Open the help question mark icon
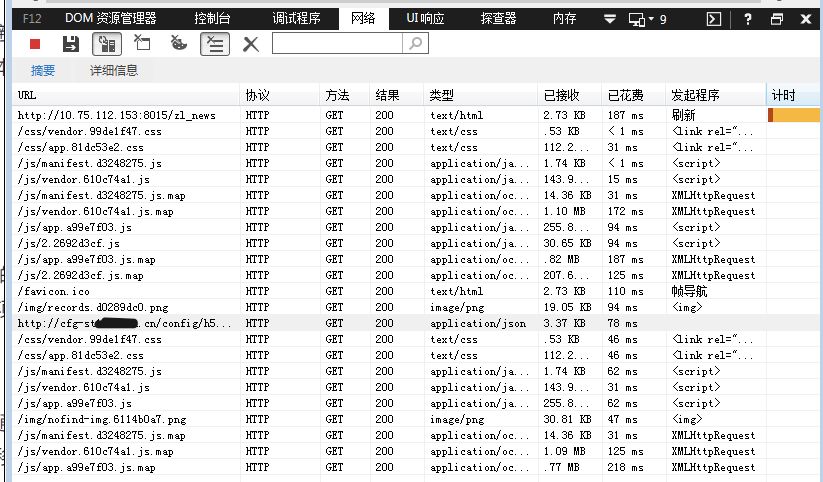The width and height of the screenshot is (823, 482). (x=747, y=19)
